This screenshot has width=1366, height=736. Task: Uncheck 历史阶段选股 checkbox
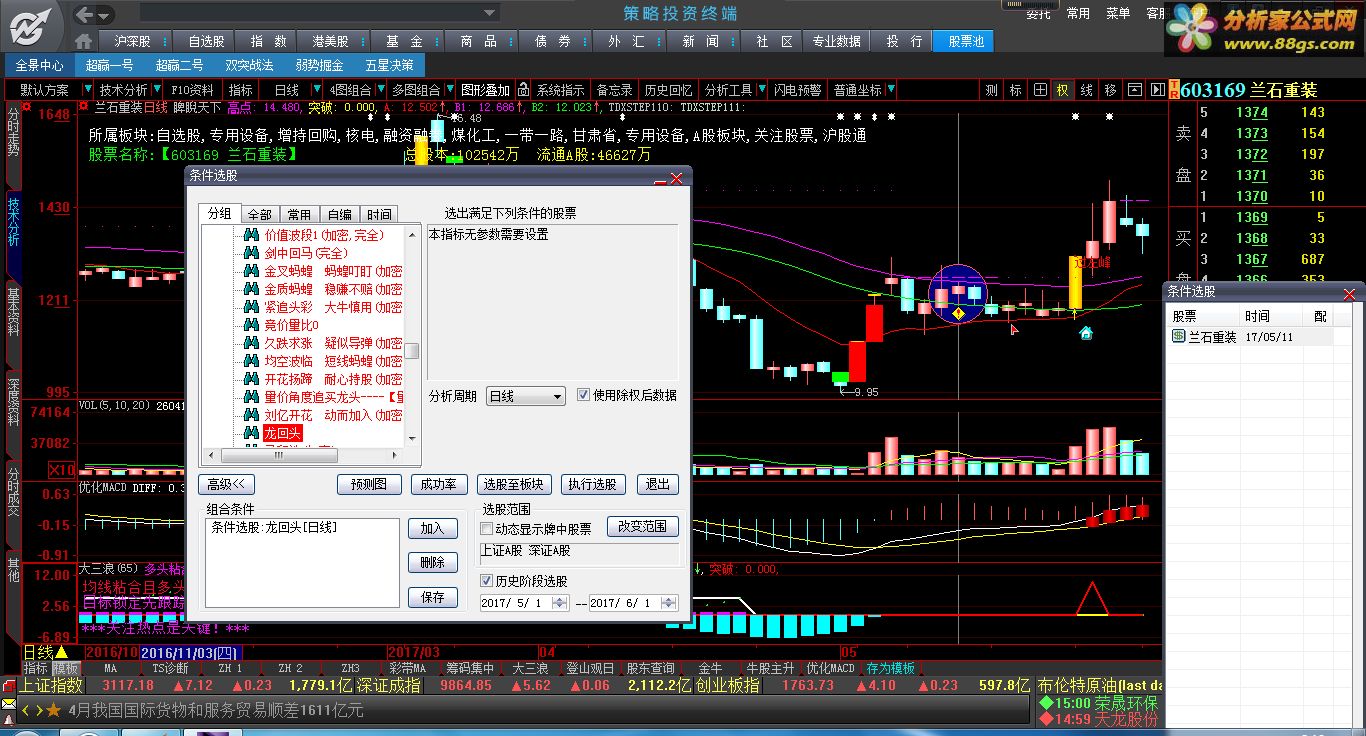[487, 581]
